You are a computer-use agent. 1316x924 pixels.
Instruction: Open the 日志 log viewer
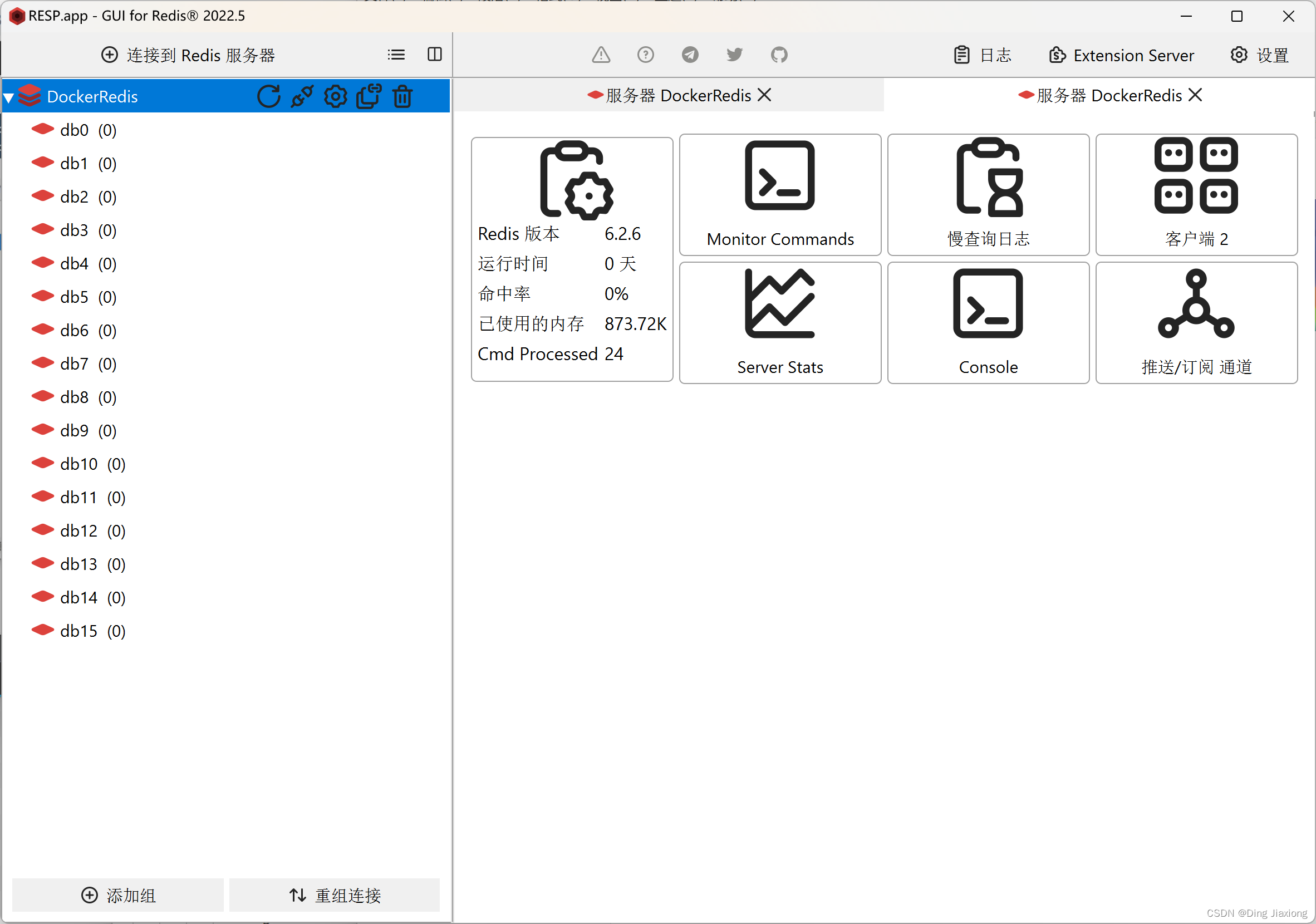pyautogui.click(x=983, y=55)
